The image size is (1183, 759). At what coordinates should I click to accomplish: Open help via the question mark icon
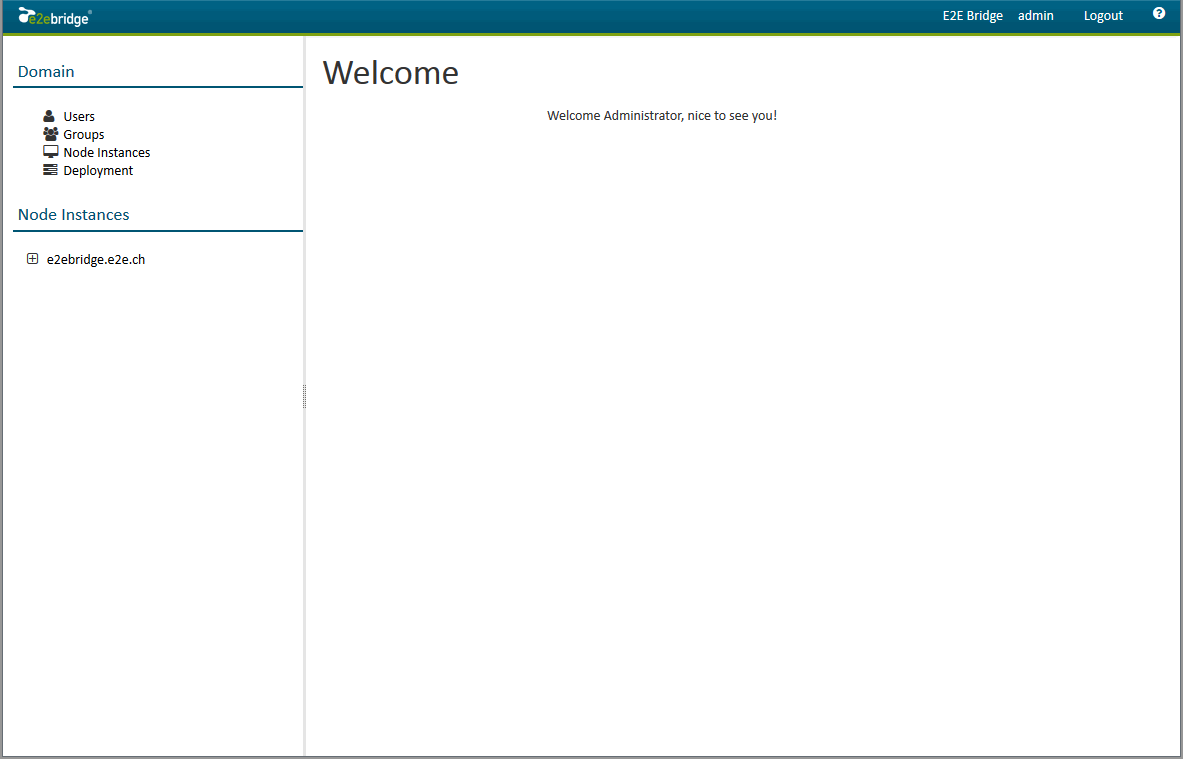tap(1159, 12)
